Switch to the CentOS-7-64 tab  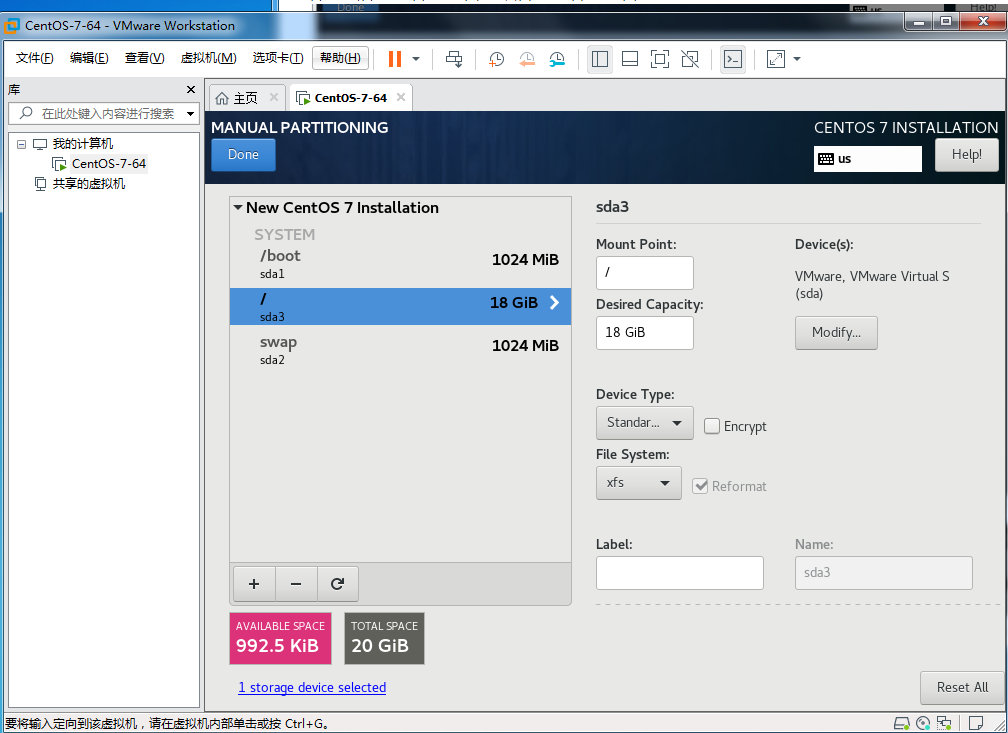pyautogui.click(x=350, y=98)
